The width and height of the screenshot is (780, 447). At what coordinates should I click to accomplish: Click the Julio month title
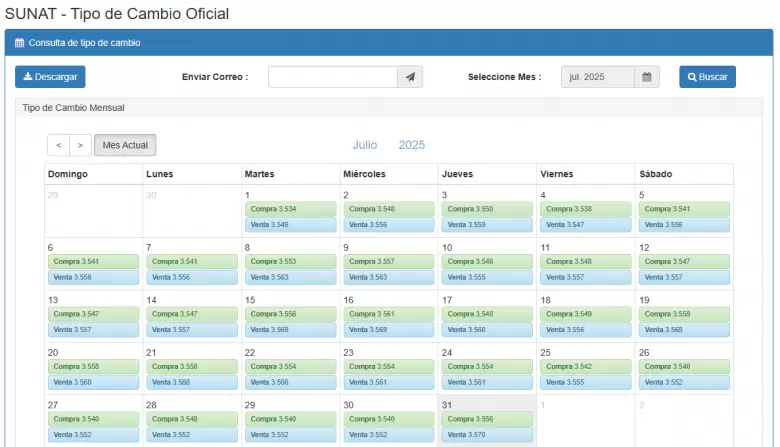(365, 145)
